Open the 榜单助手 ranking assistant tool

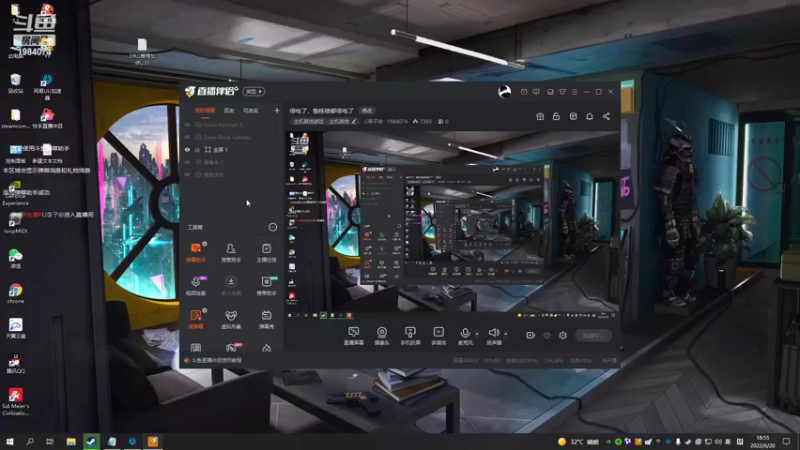(x=266, y=286)
